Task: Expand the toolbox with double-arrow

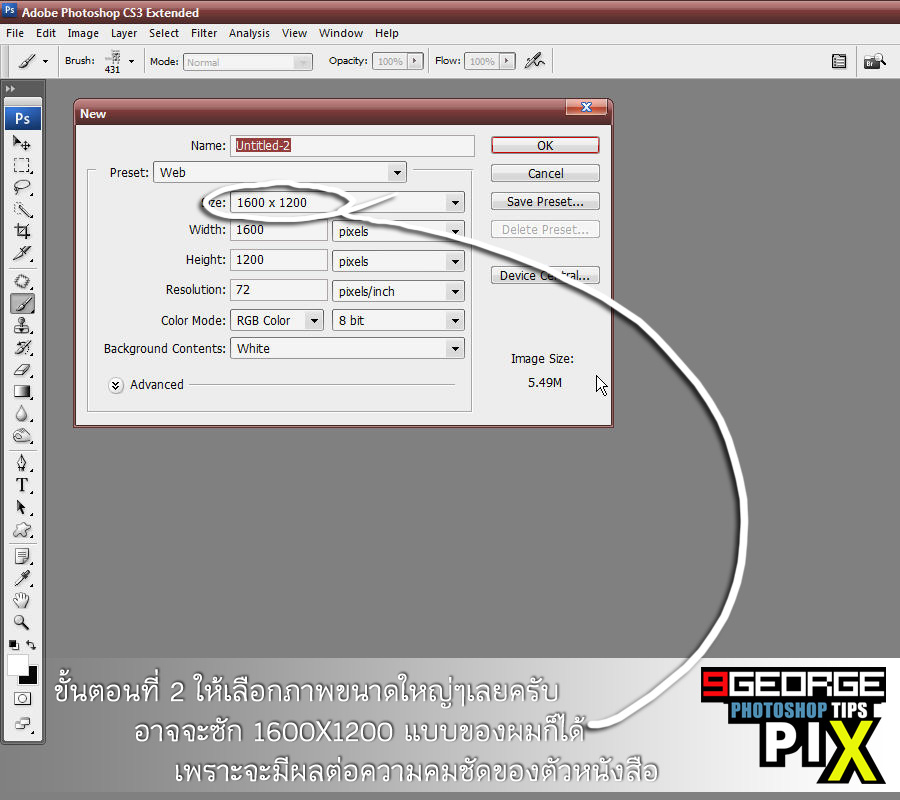Action: tap(10, 89)
